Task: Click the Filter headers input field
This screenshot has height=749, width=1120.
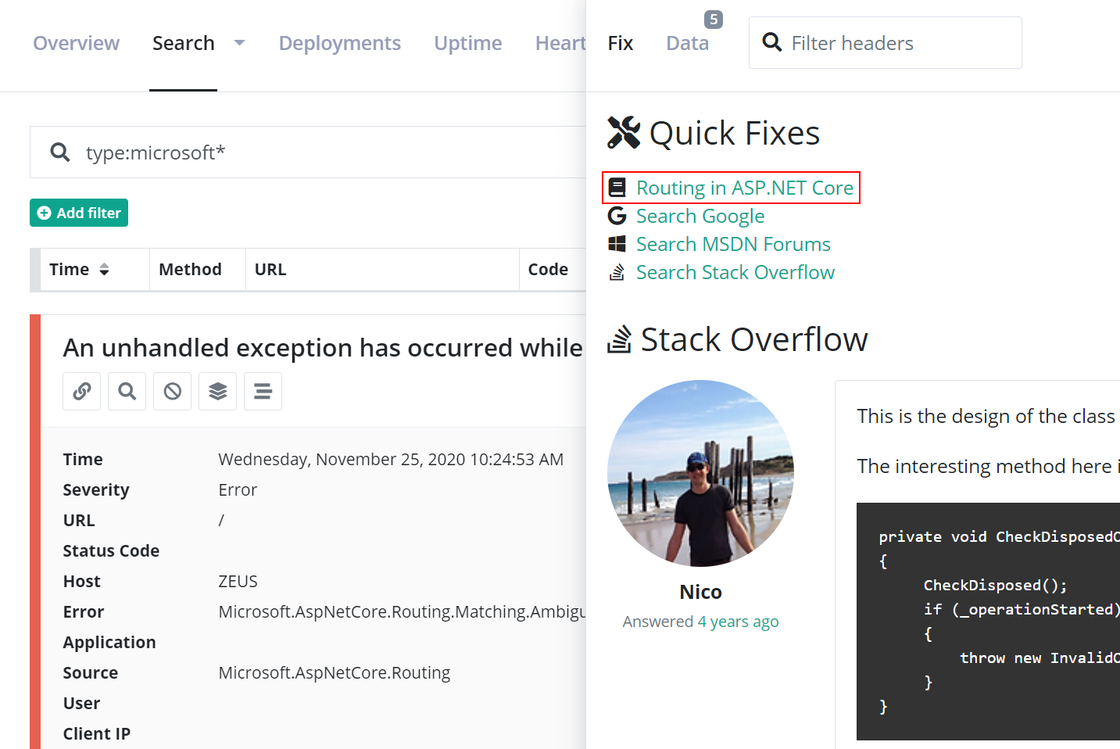Action: tap(885, 43)
